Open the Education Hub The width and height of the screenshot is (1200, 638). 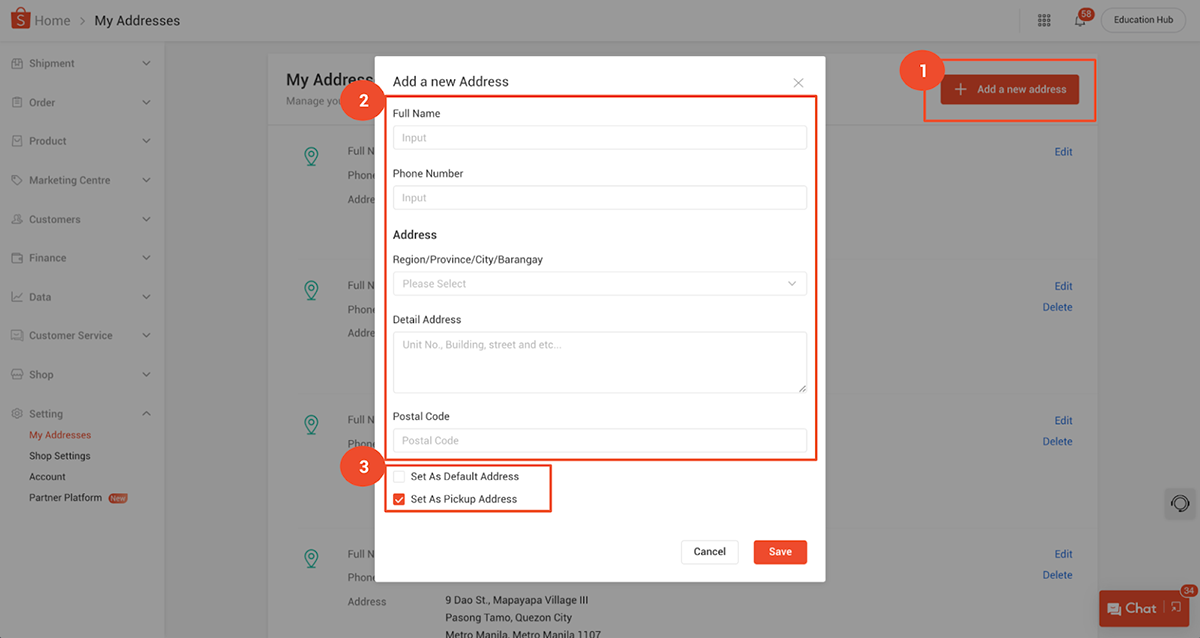1142,19
